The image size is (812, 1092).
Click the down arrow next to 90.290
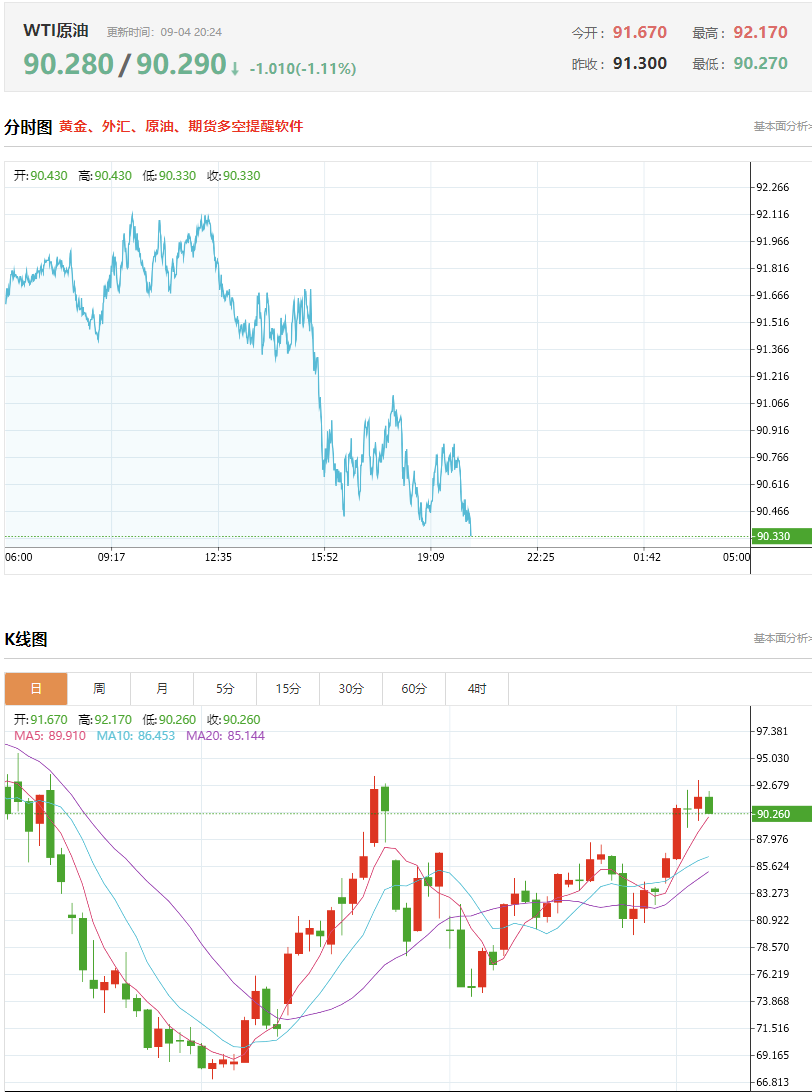235,69
